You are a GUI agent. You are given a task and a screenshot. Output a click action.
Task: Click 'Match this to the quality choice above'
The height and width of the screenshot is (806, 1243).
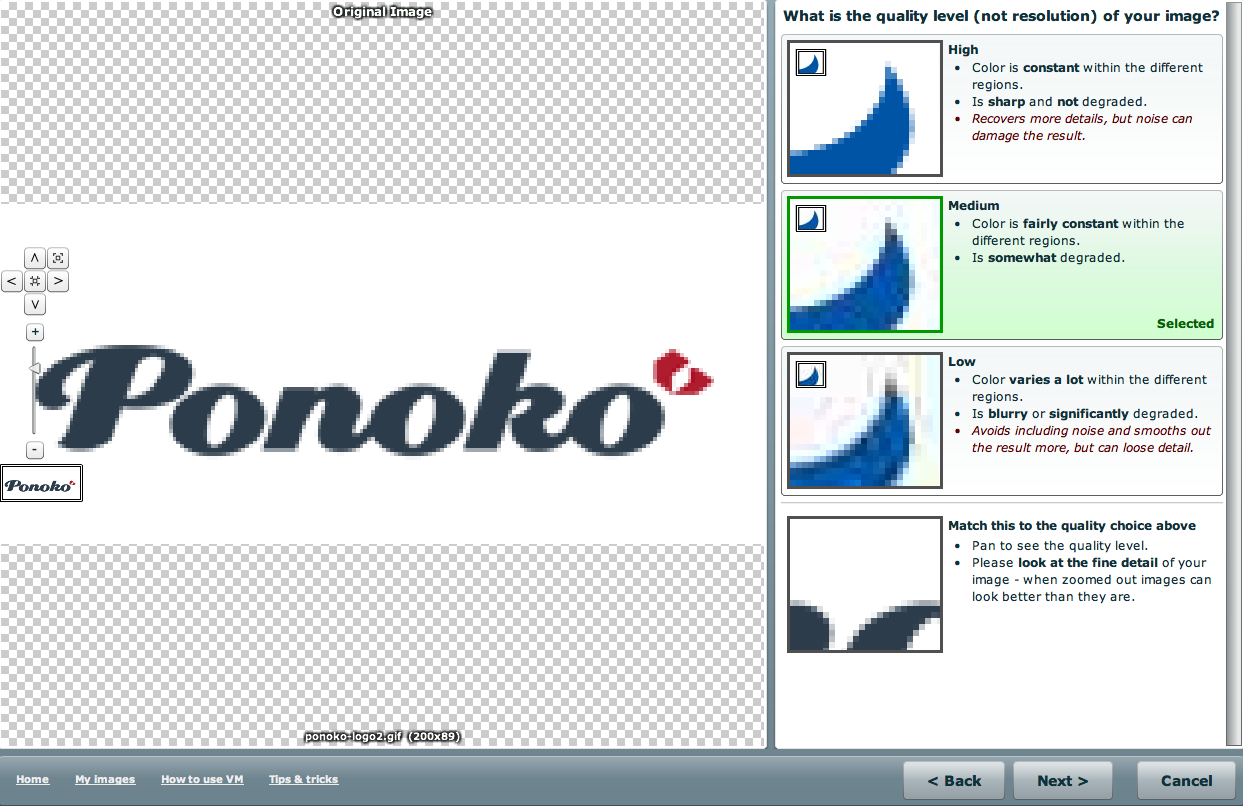[x=1072, y=525]
